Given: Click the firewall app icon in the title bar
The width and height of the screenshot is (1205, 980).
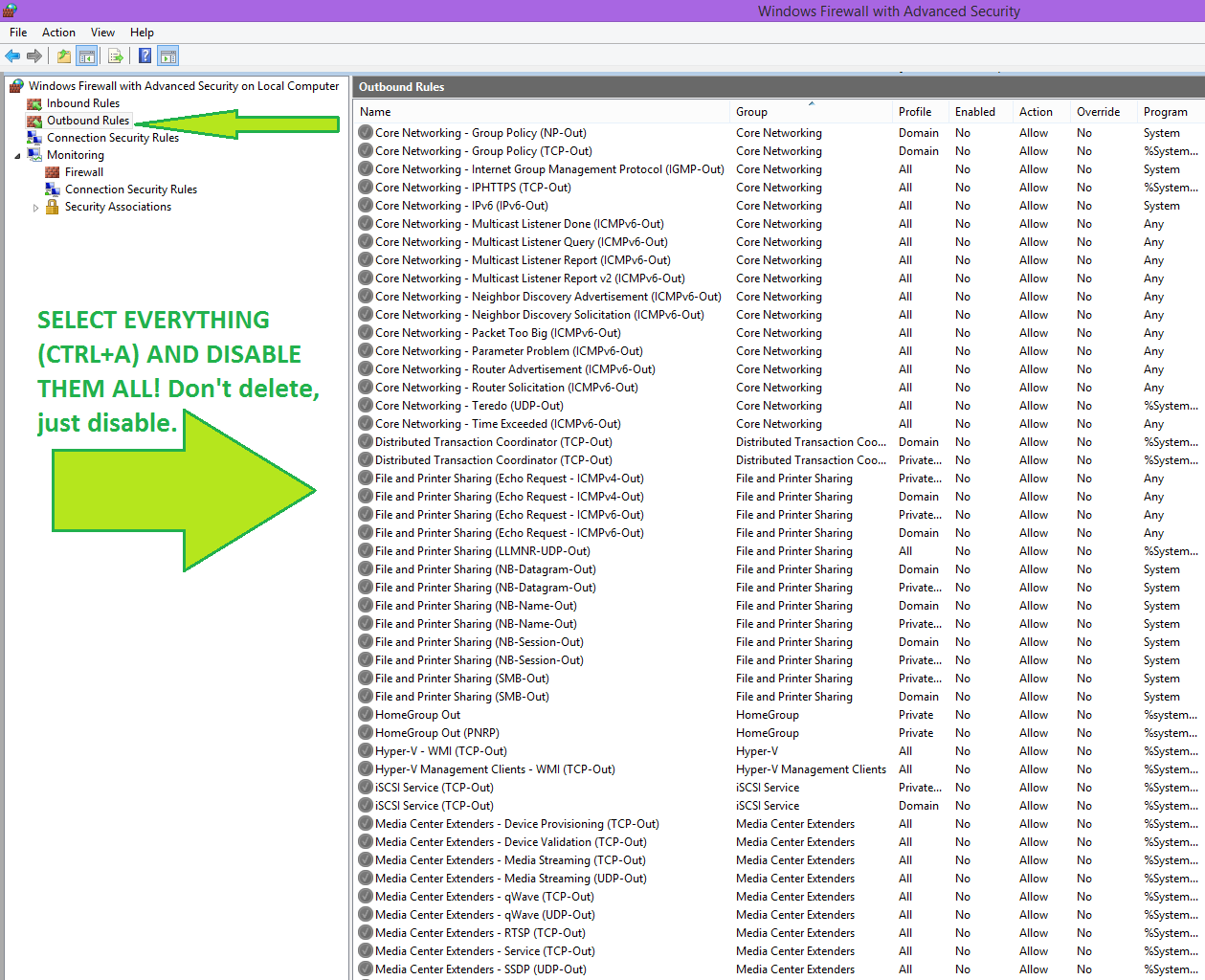Looking at the screenshot, I should pyautogui.click(x=10, y=11).
